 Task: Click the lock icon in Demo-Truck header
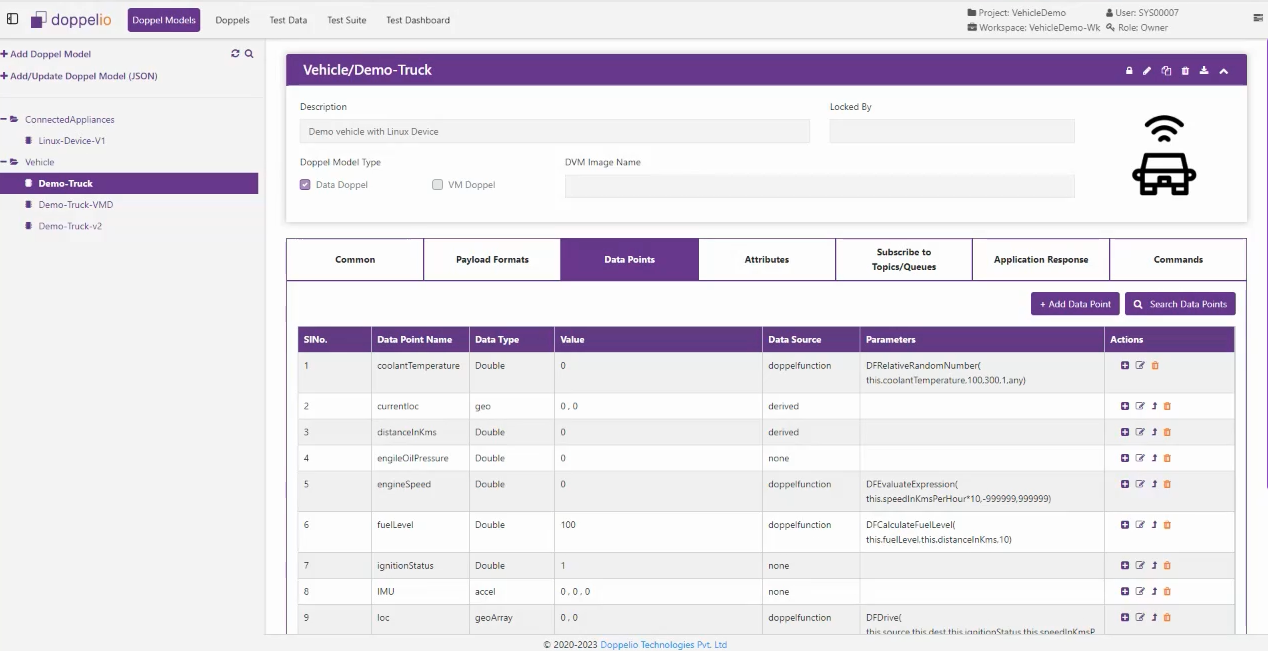[x=1129, y=71]
